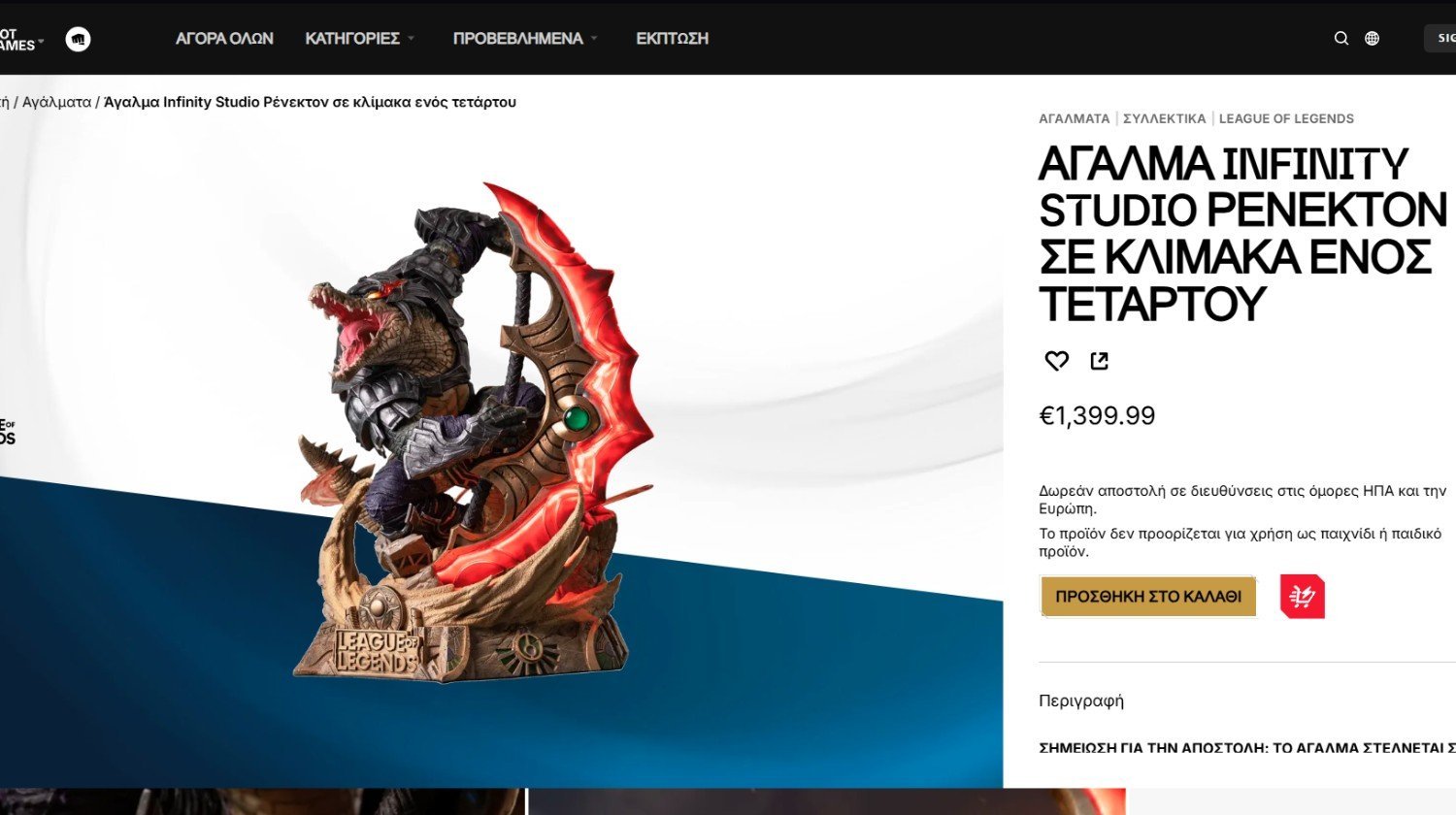Open the globe language selector
The image size is (1456, 815).
(x=1372, y=39)
